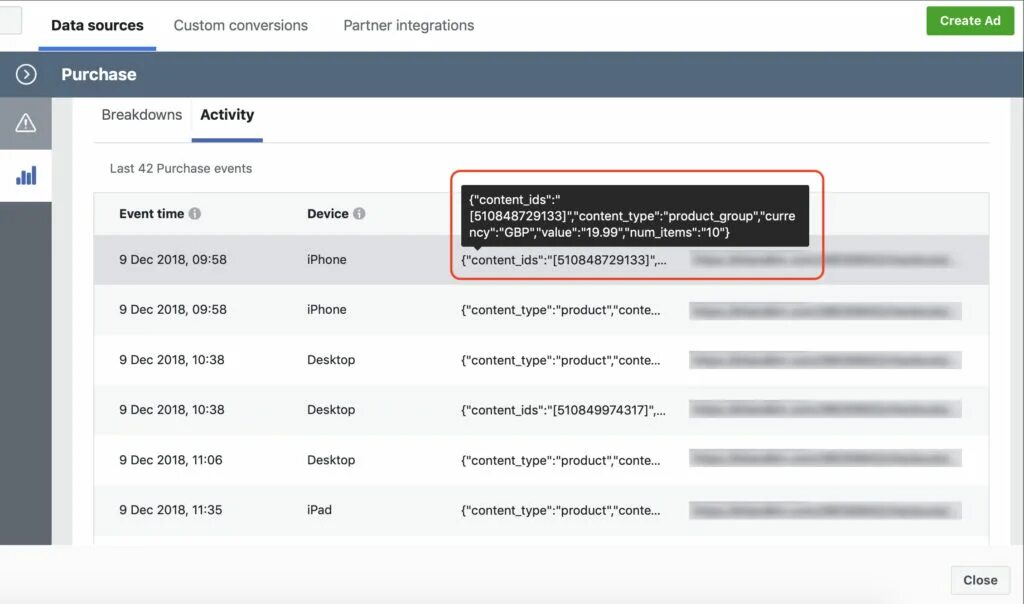Viewport: 1024px width, 604px height.
Task: Click the info icon next to Event time
Action: click(195, 214)
